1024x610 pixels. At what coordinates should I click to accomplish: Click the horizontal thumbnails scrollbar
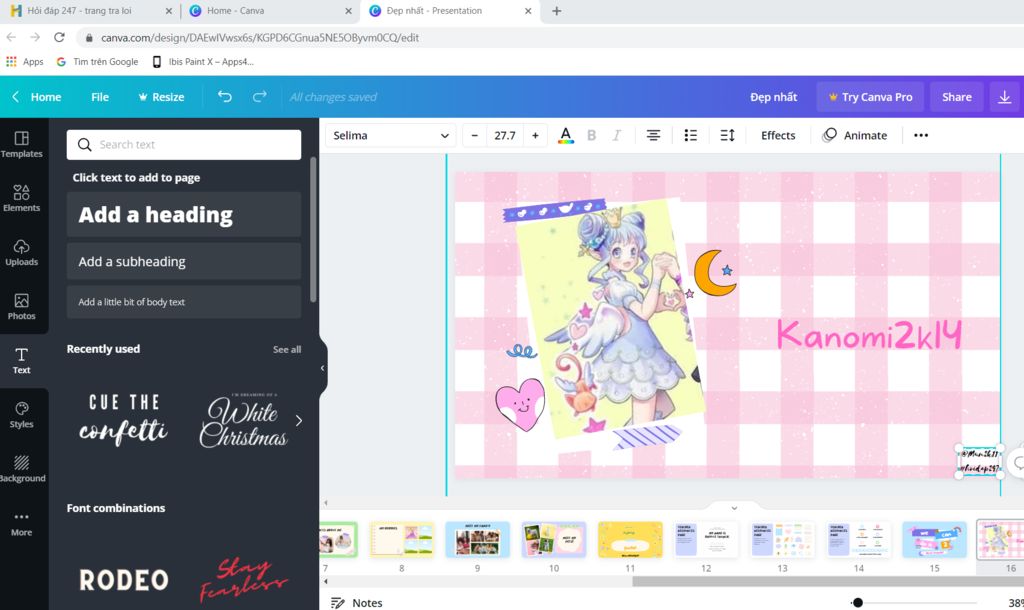[x=828, y=581]
